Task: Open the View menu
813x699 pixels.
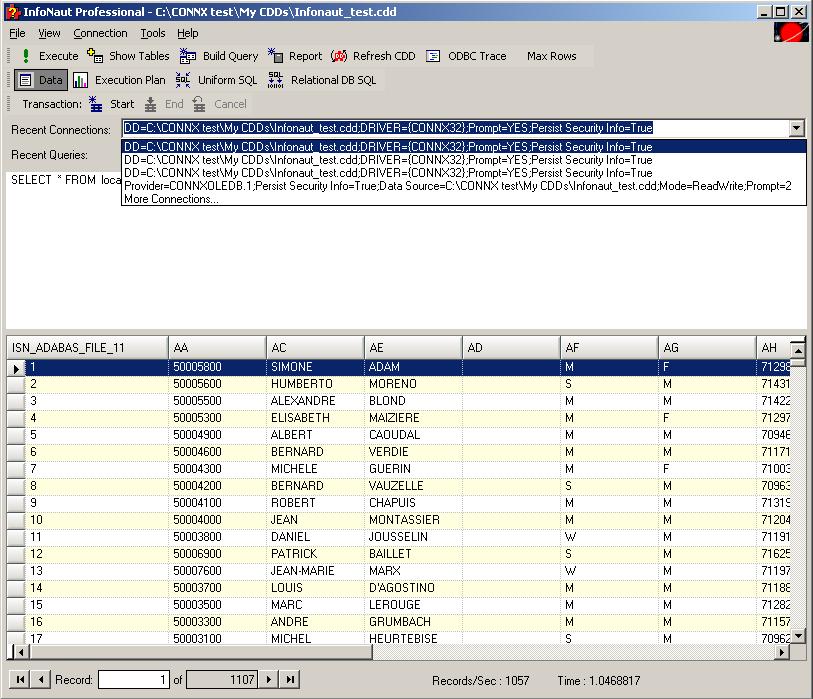Action: click(49, 33)
